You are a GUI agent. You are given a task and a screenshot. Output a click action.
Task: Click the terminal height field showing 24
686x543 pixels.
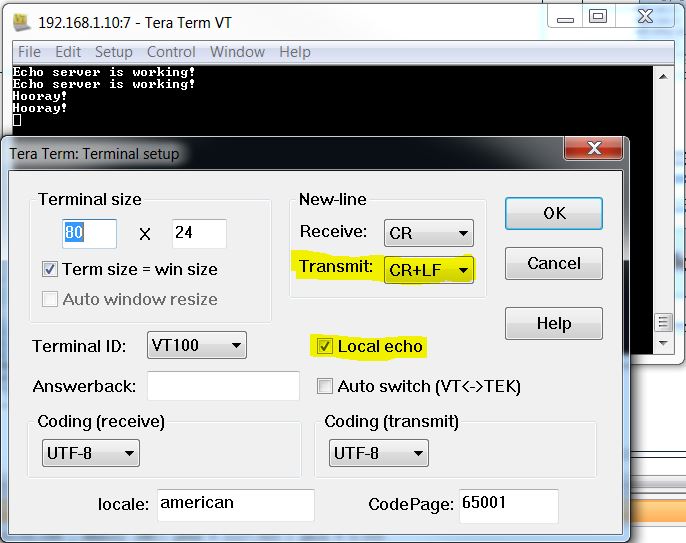(x=199, y=233)
